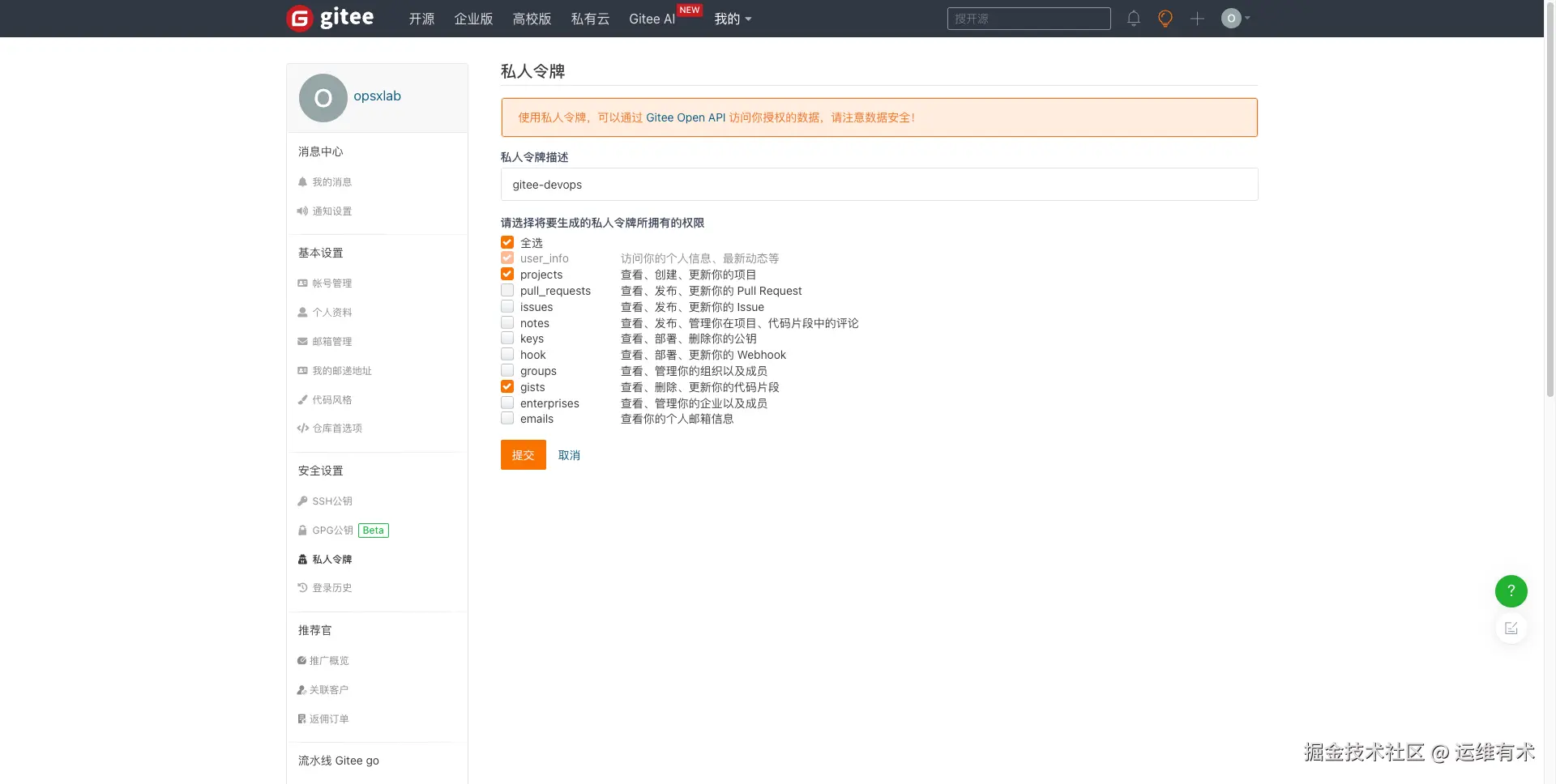Screen dimensions: 1556x784
Task: Open the notifications bell
Action: point(1134,19)
